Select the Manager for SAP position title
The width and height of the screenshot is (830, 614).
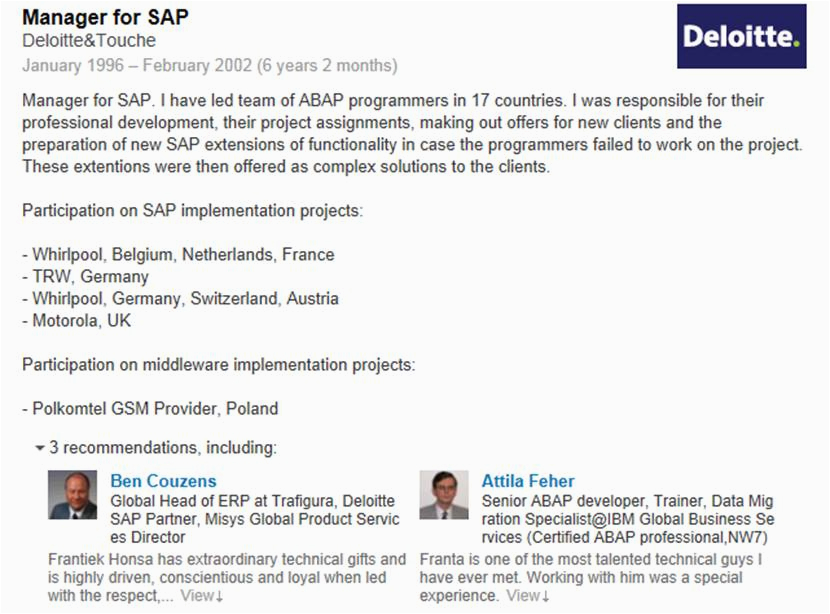(x=105, y=18)
